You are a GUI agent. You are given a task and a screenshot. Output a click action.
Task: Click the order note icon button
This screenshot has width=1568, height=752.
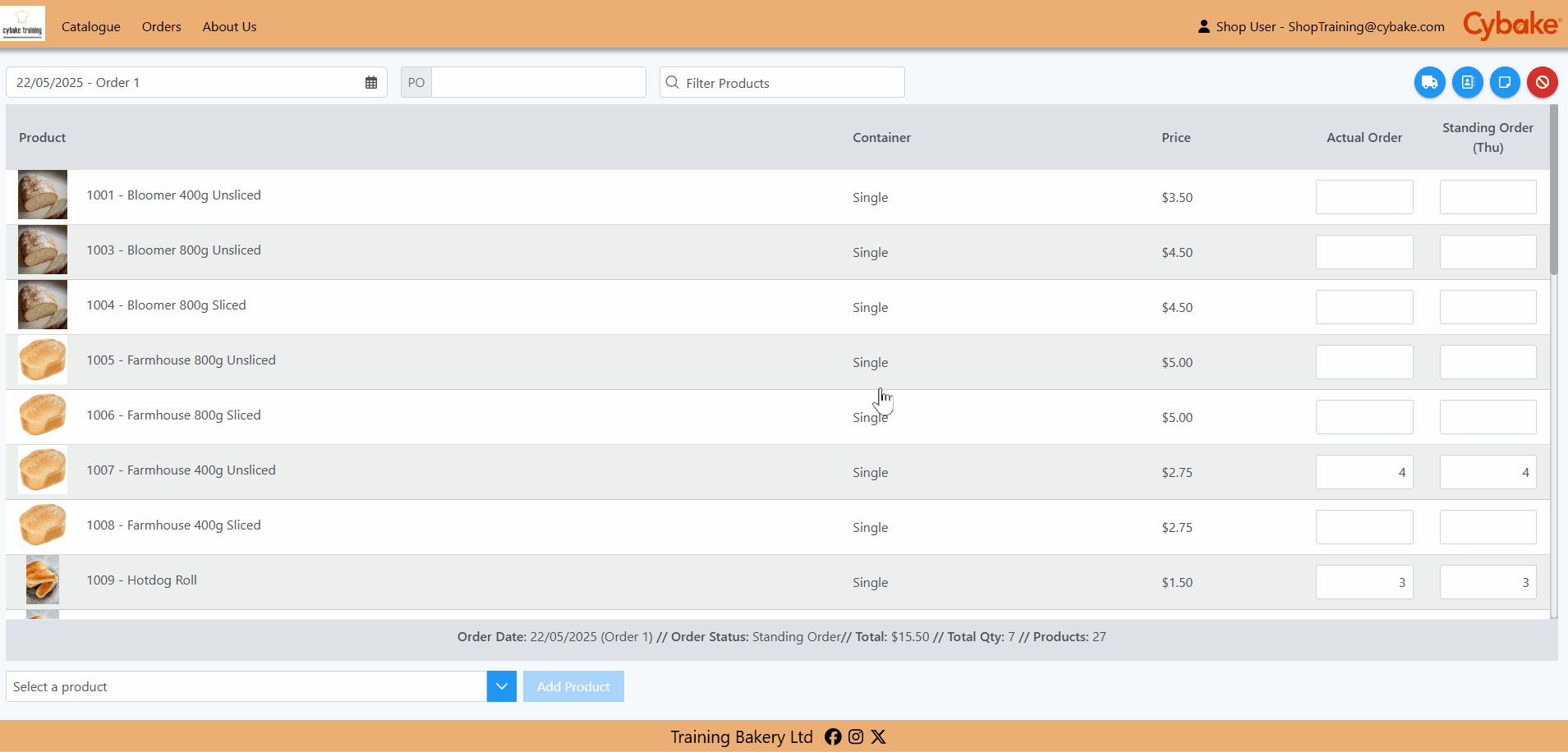[x=1505, y=82]
